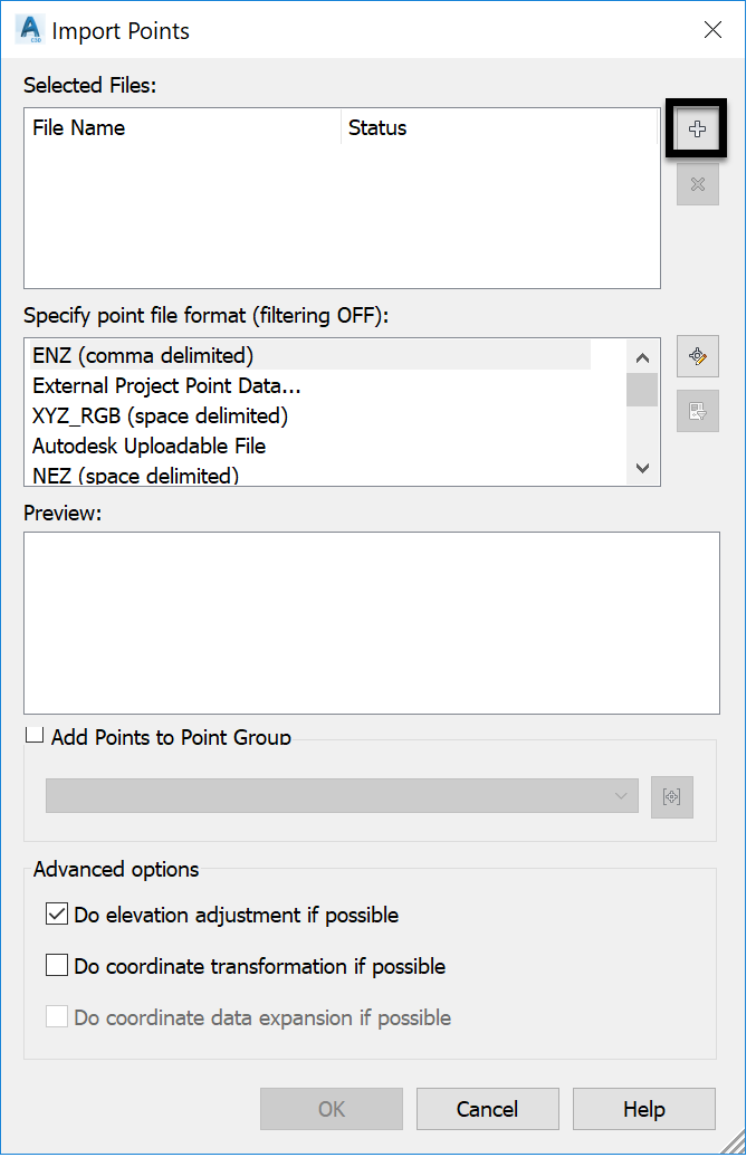Image resolution: width=747 pixels, height=1155 pixels.
Task: Close the Import Points dialog
Action: click(712, 29)
